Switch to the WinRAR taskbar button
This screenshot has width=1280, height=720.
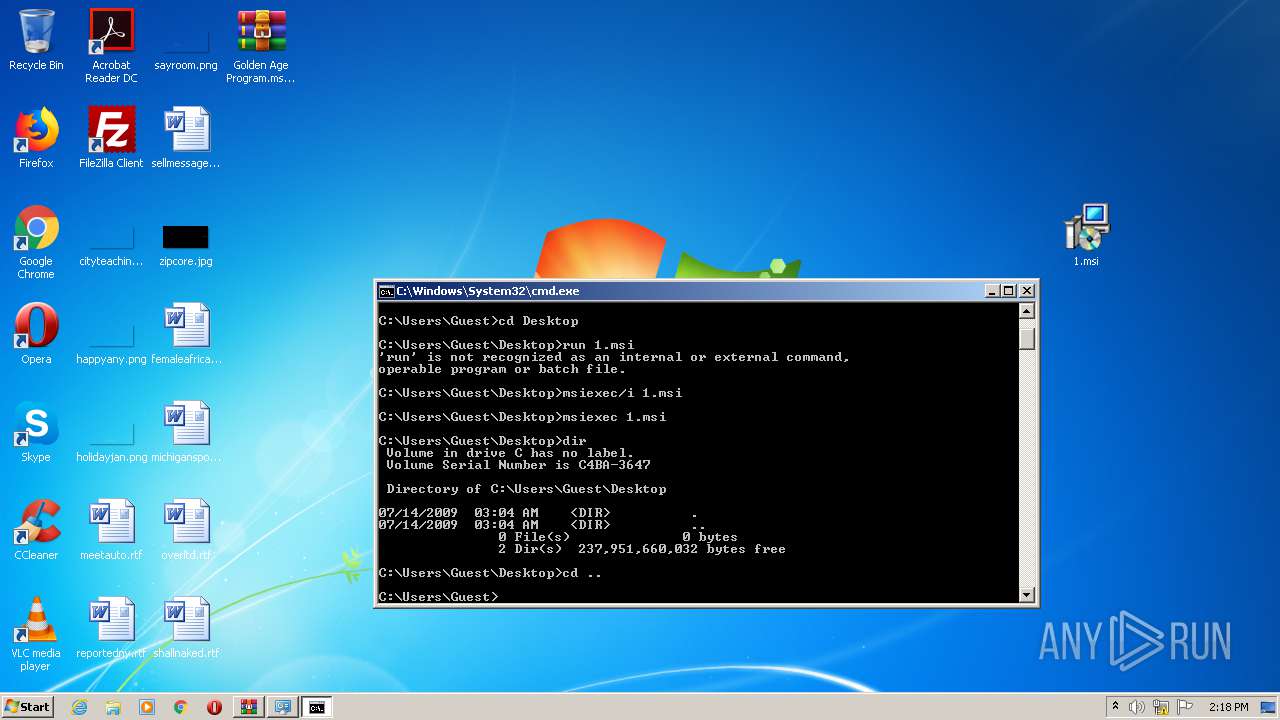coord(249,707)
